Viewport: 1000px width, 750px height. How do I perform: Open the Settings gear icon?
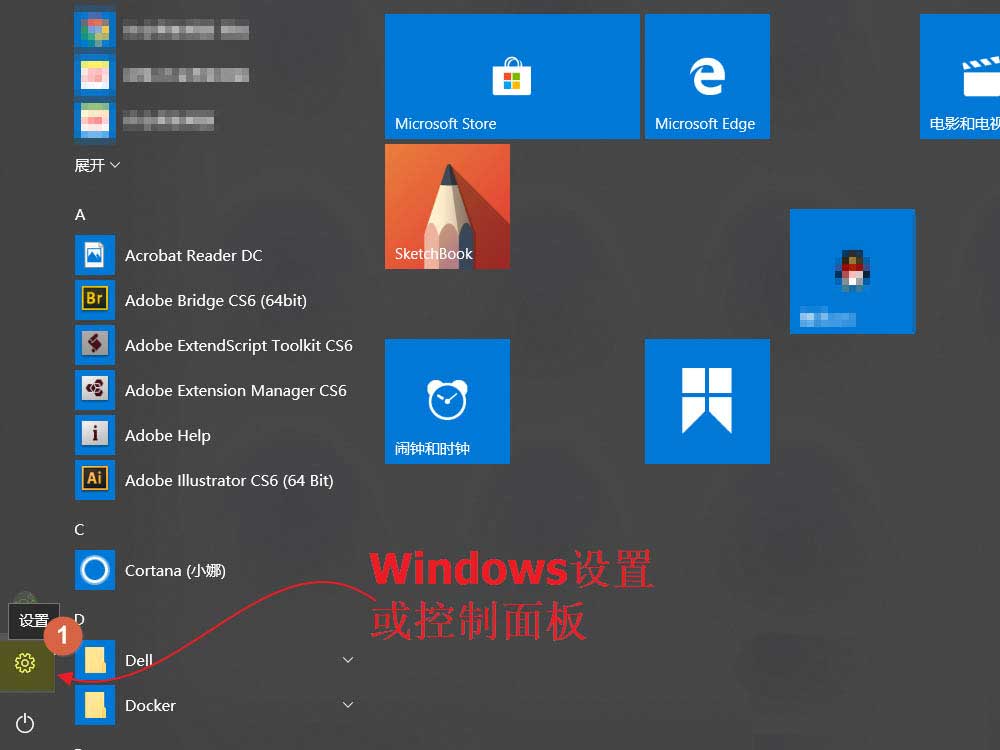point(25,663)
